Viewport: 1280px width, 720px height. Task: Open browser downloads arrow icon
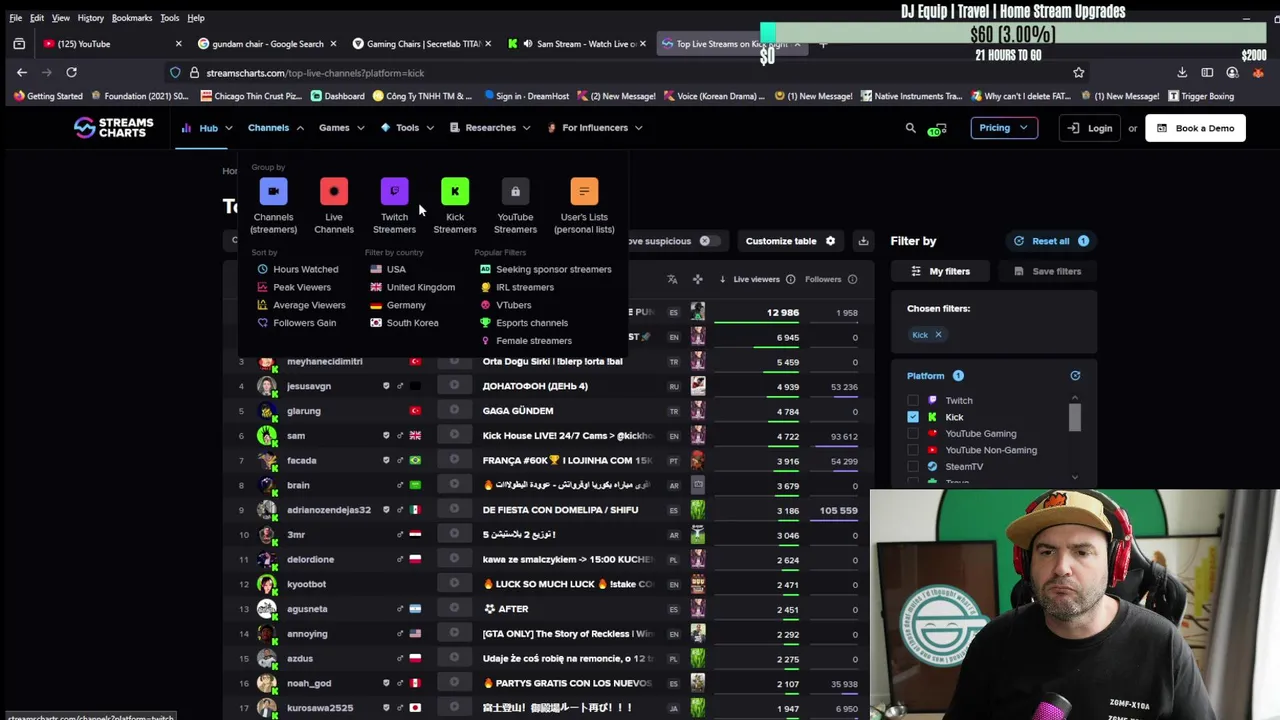[x=1182, y=72]
